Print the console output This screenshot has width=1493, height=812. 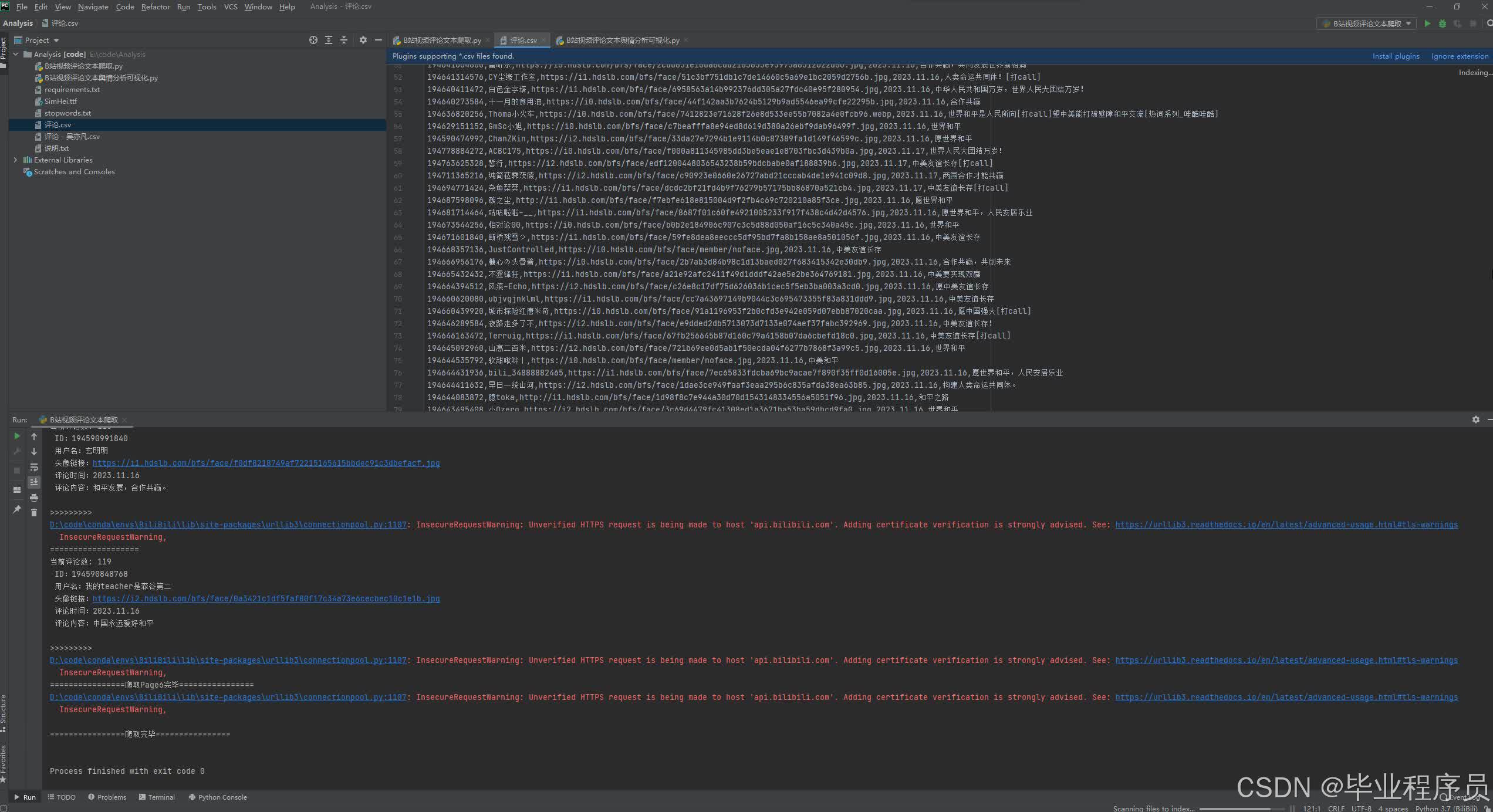tap(34, 498)
